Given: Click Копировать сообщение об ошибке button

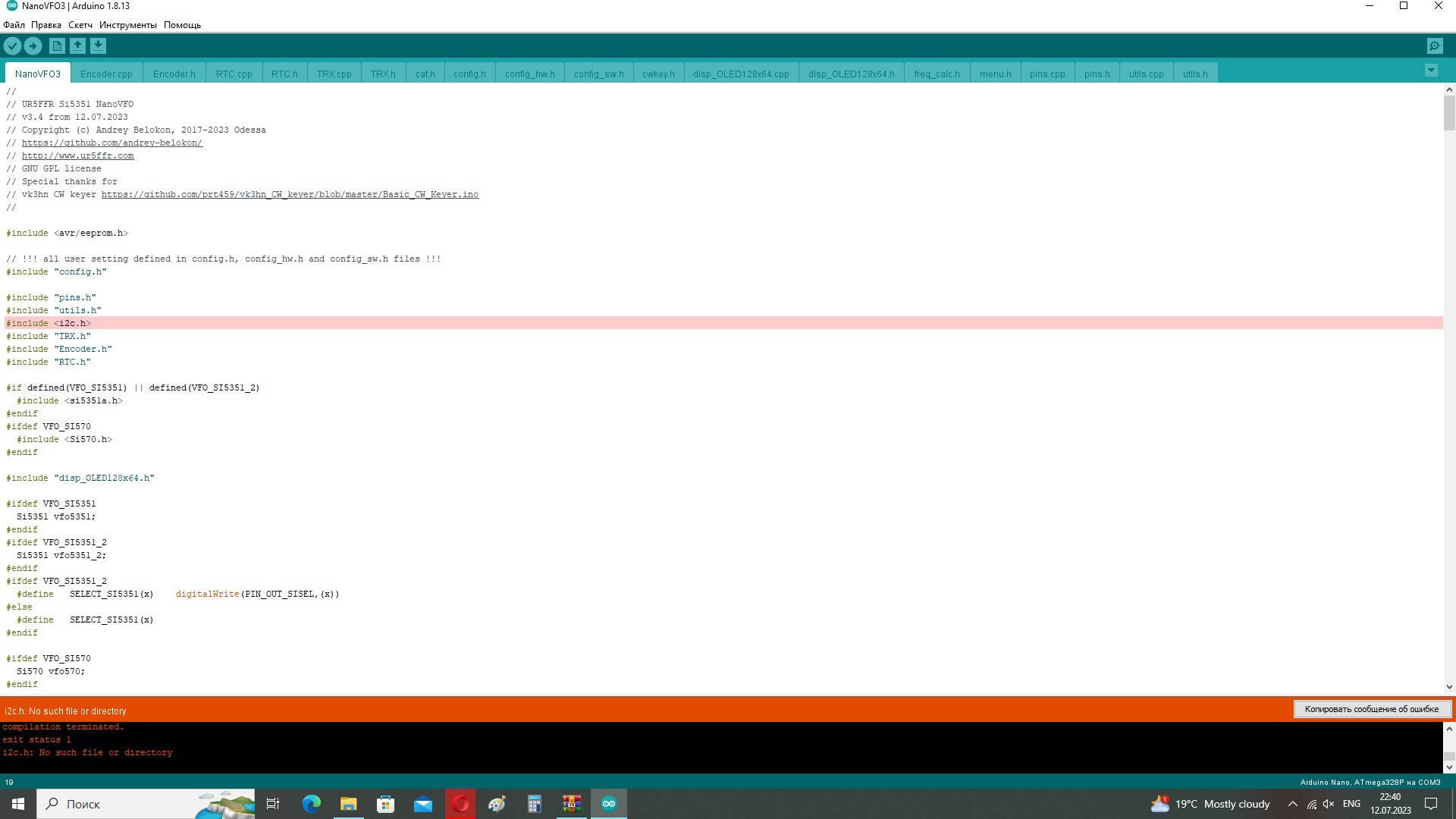Looking at the screenshot, I should [x=1371, y=709].
